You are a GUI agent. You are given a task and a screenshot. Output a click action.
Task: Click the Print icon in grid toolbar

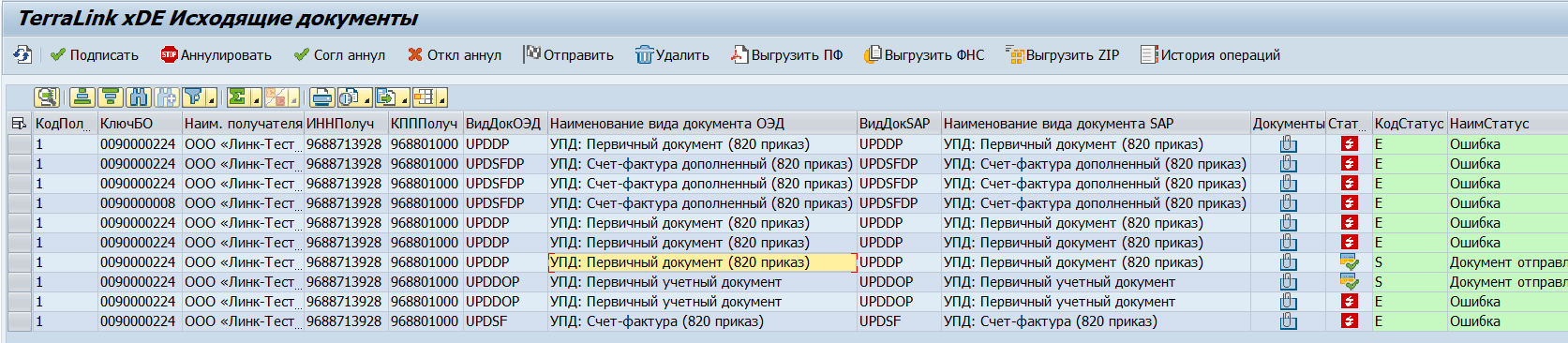(321, 97)
